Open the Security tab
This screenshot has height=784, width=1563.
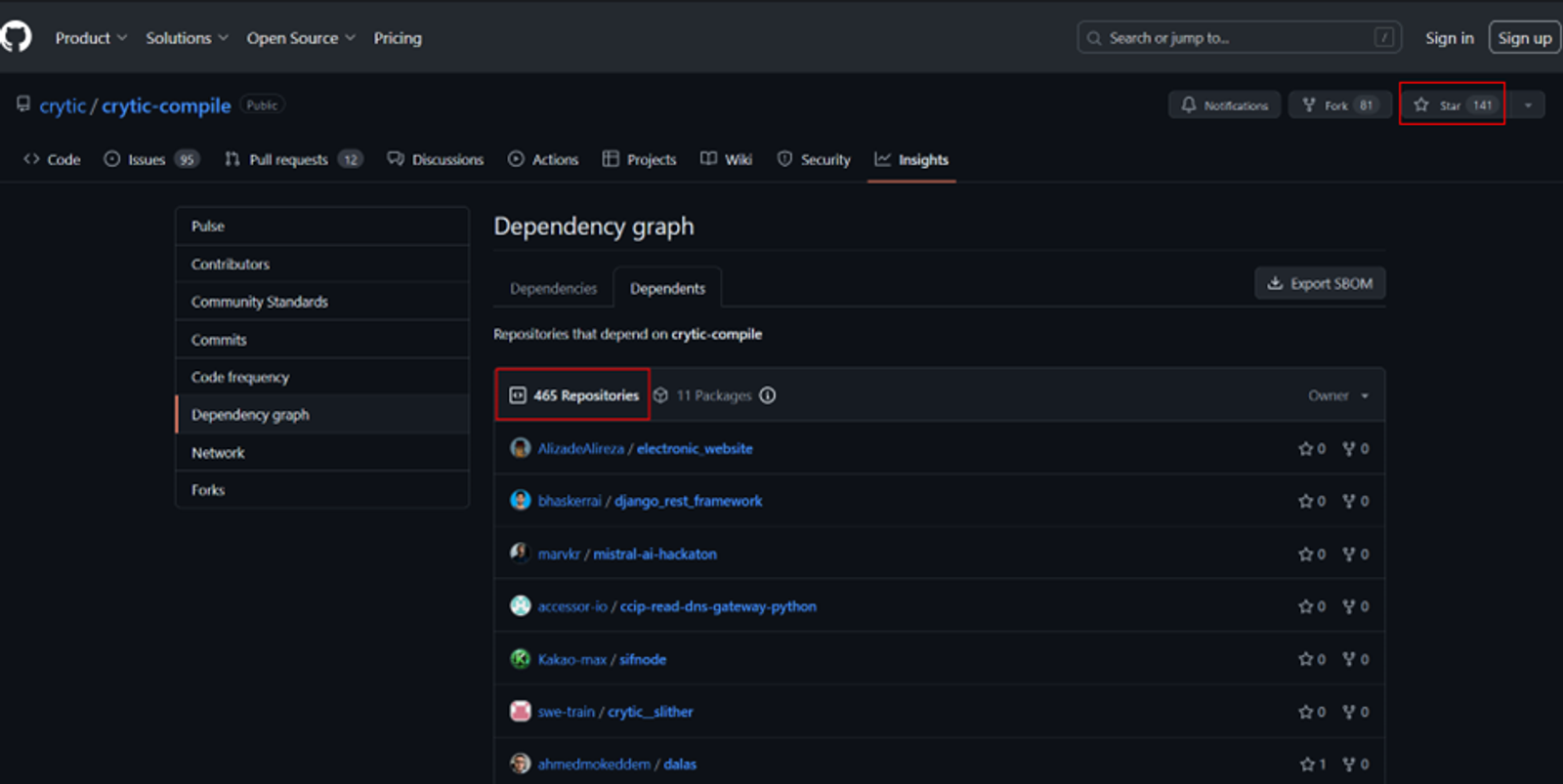(814, 159)
